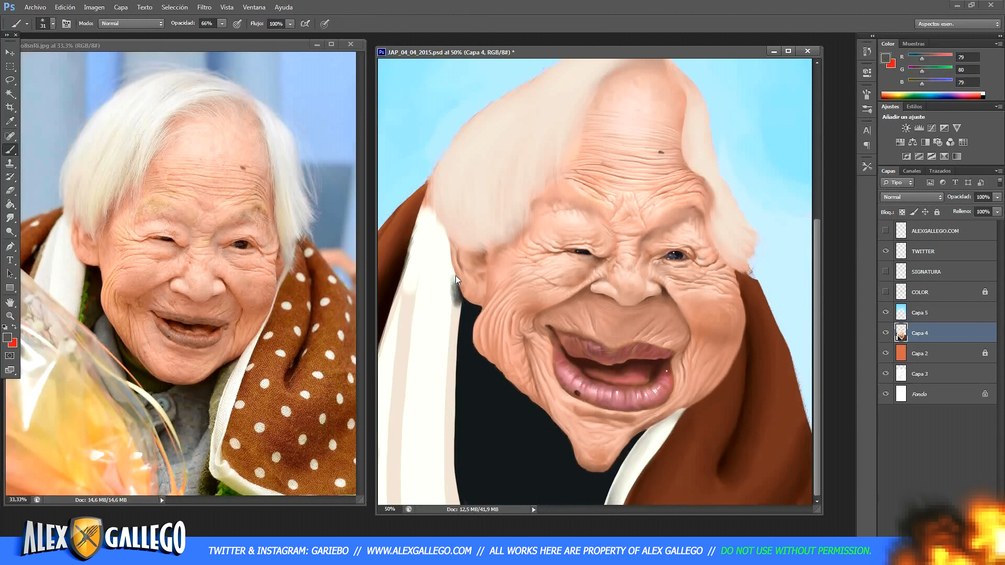Select the Horizontal Type tool
Viewport: 1005px width, 565px height.
tap(10, 260)
